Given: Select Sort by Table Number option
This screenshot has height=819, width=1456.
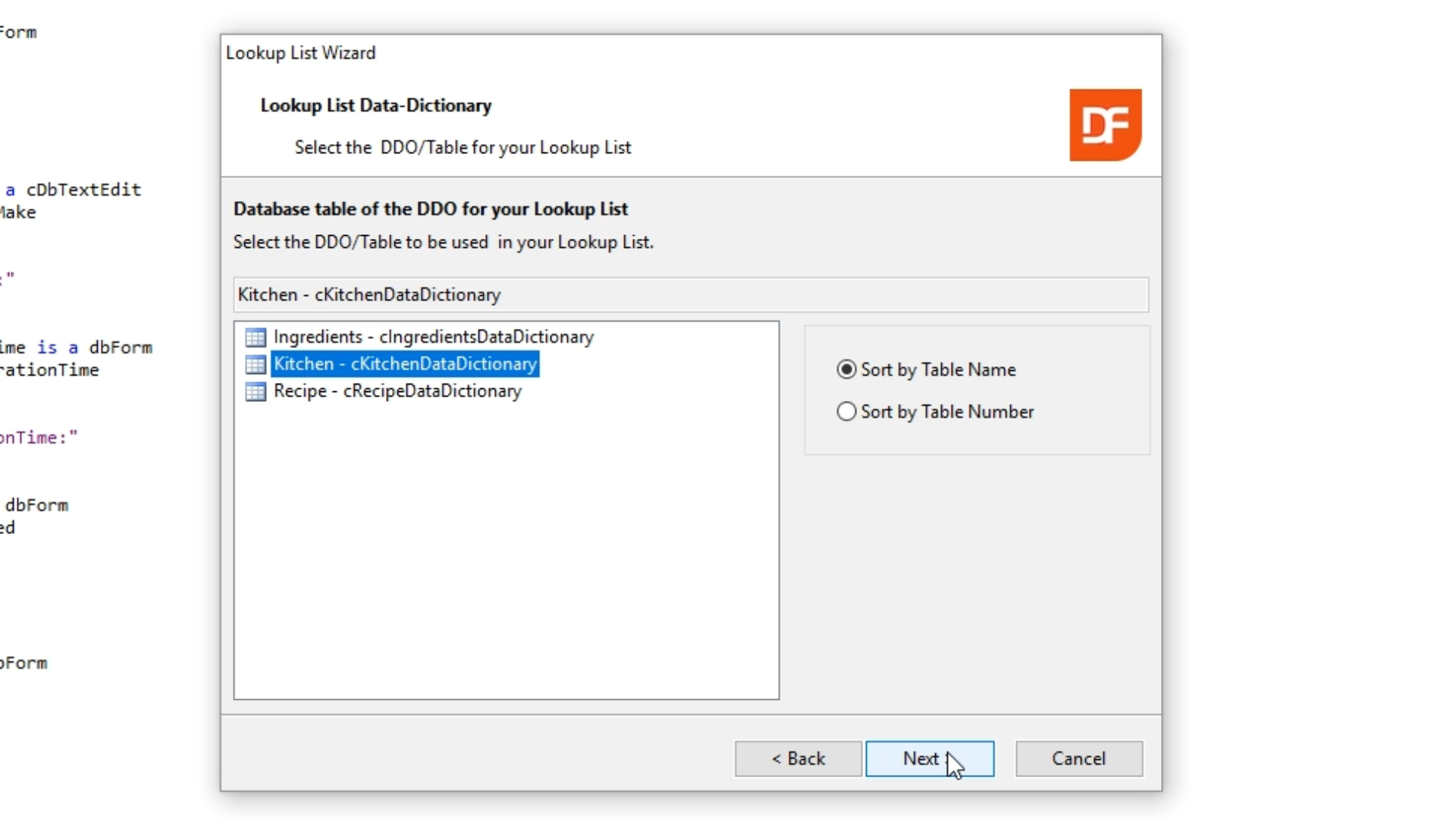Looking at the screenshot, I should (846, 412).
